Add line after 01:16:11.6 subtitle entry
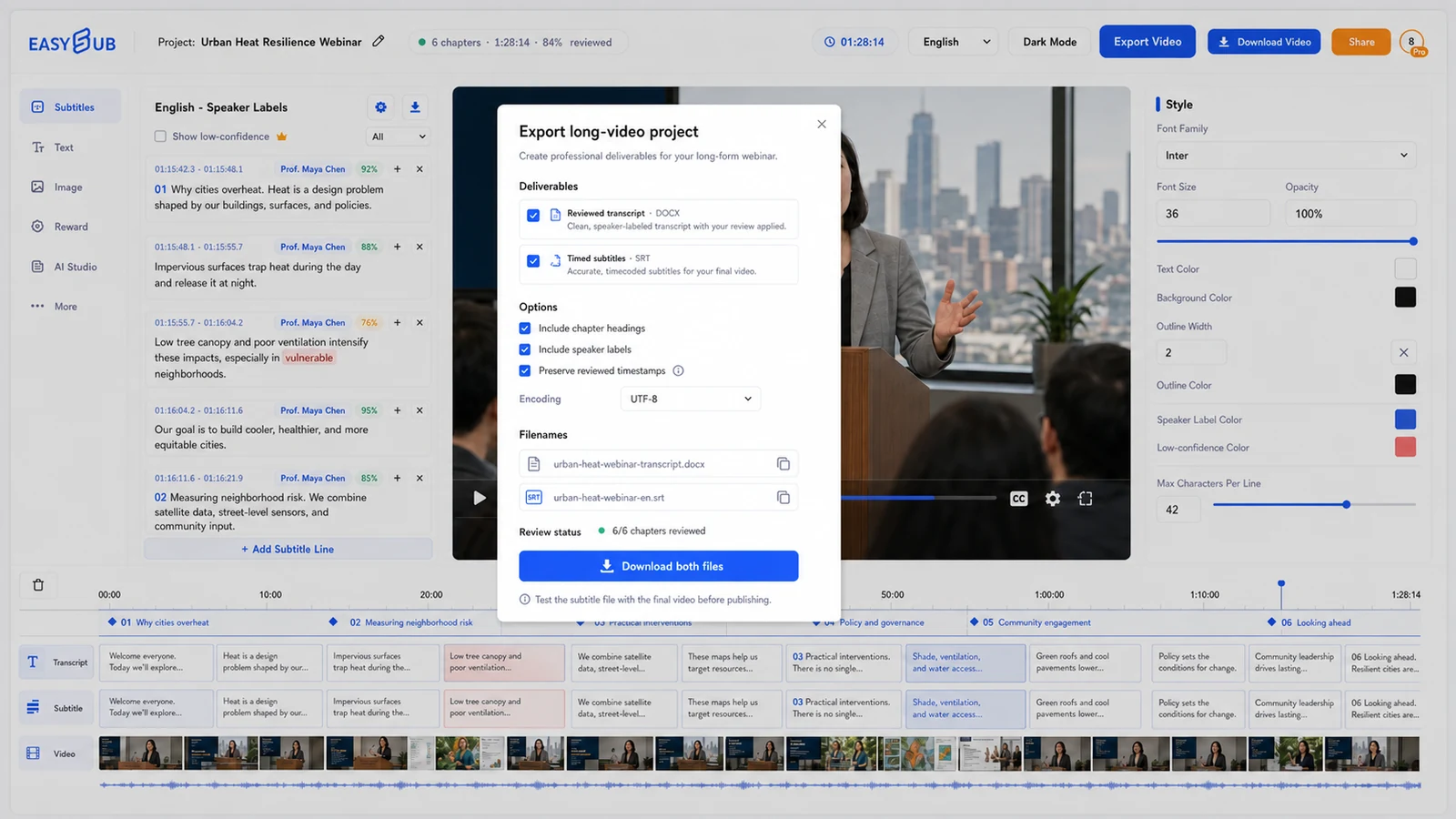Image resolution: width=1456 pixels, height=819 pixels. pyautogui.click(x=397, y=478)
